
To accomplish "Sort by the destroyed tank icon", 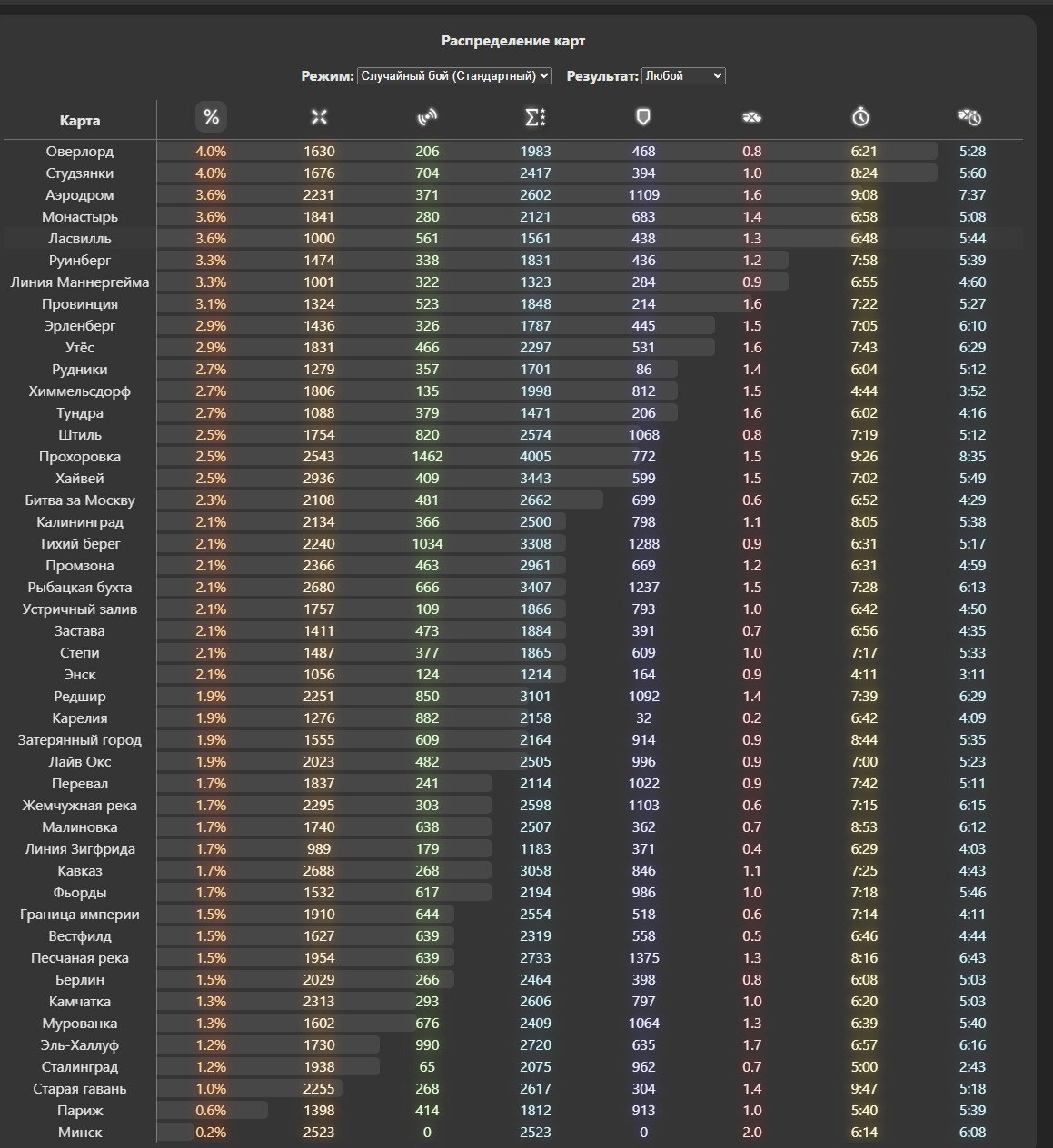I will point(751,116).
